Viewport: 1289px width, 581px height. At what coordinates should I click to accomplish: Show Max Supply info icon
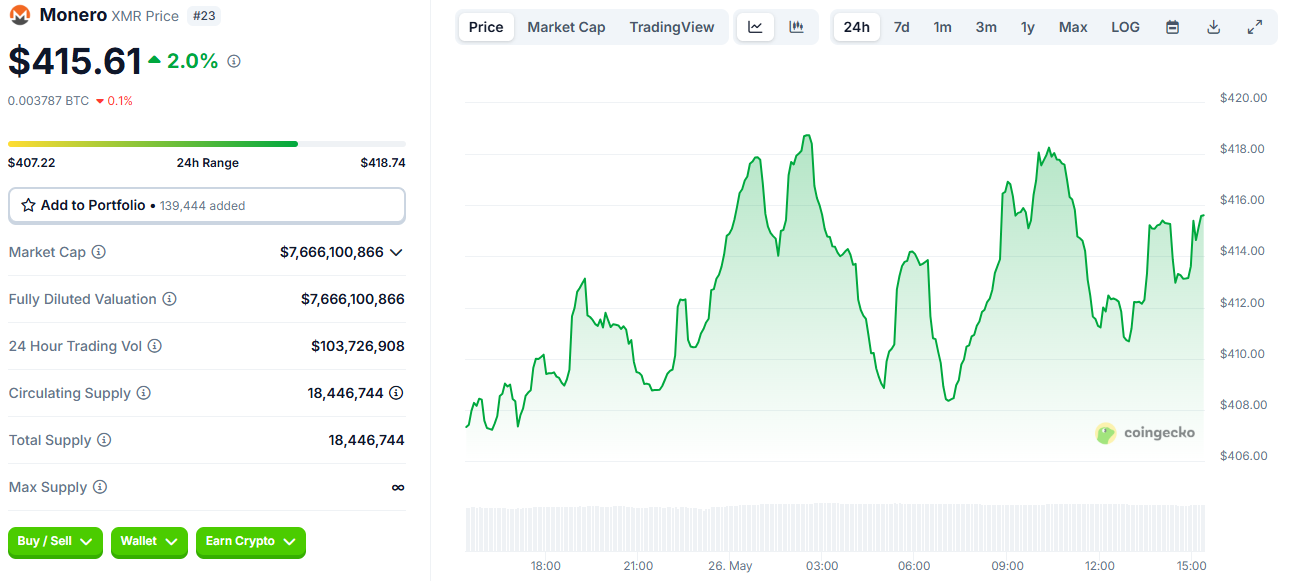[99, 487]
